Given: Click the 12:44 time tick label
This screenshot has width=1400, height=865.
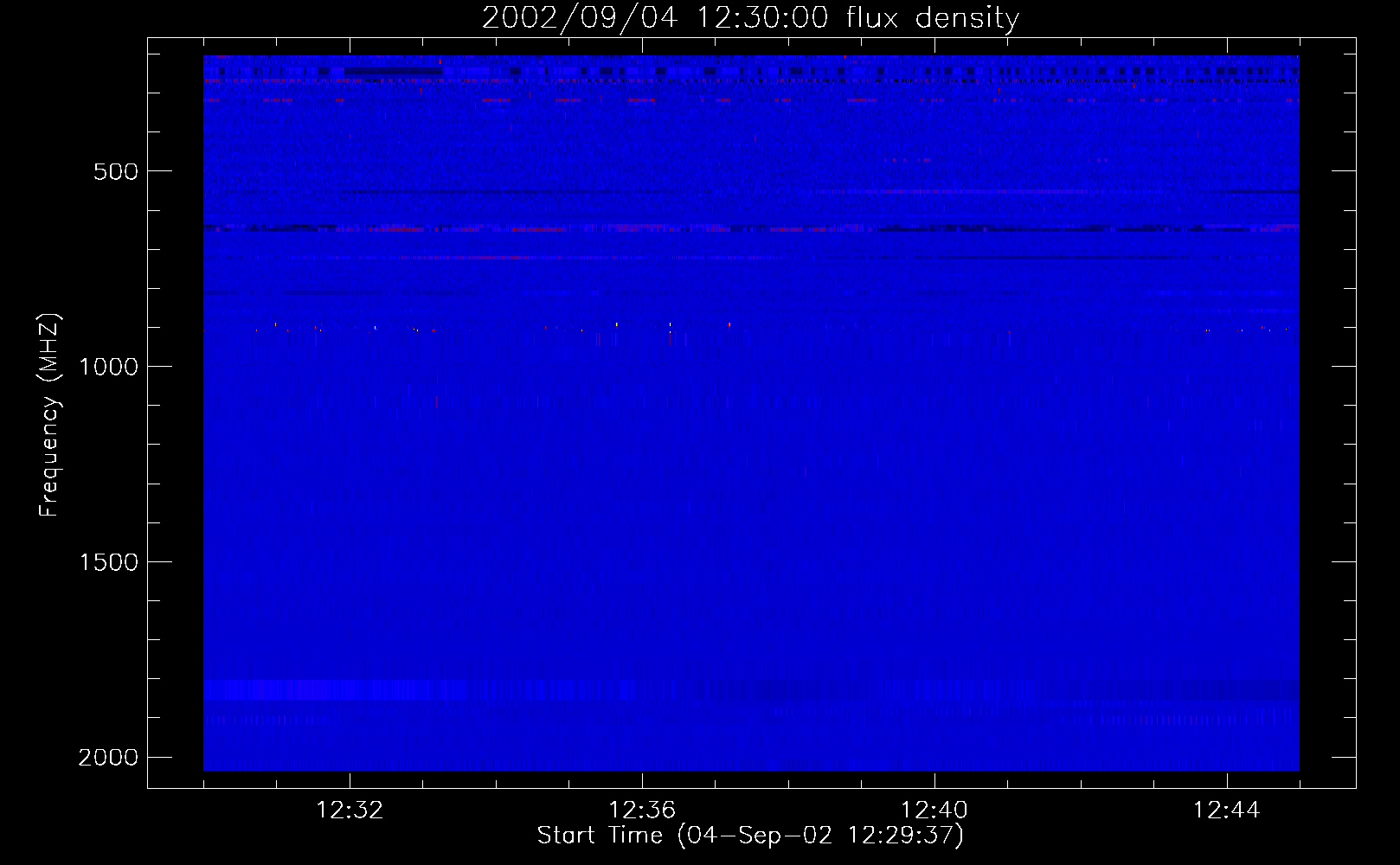Looking at the screenshot, I should pos(1227,811).
